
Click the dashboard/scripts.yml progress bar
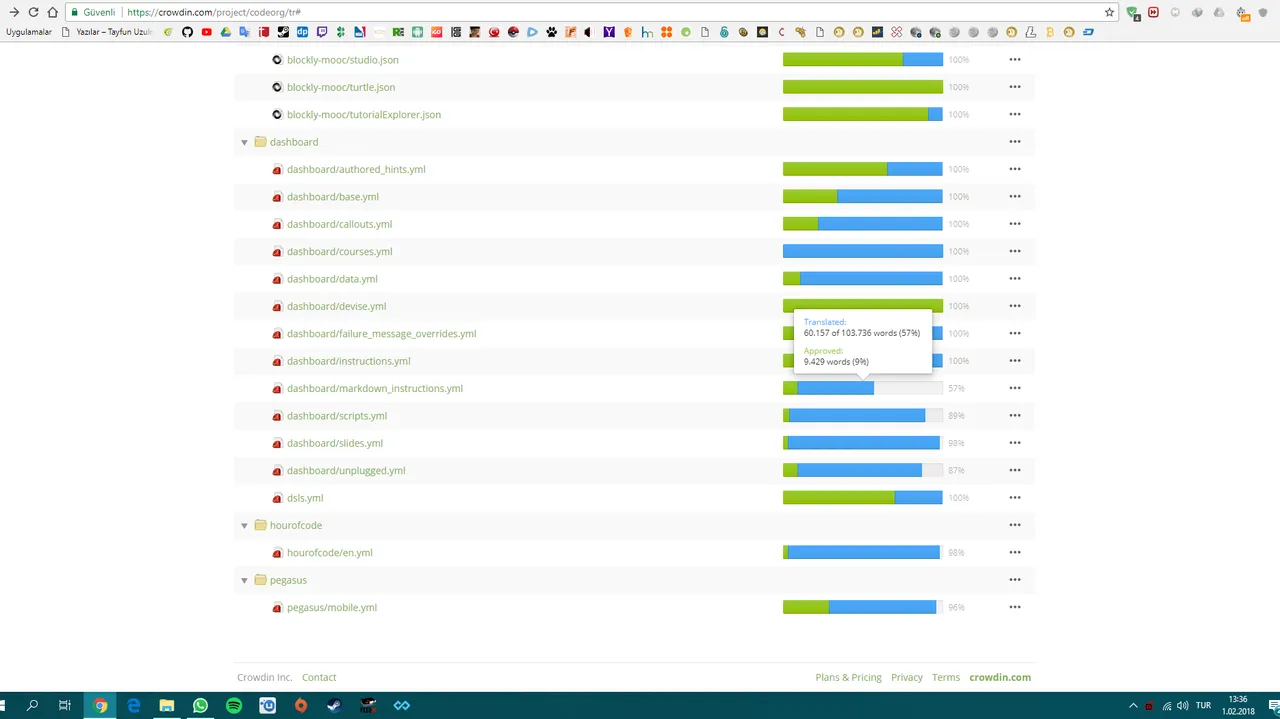click(x=863, y=416)
